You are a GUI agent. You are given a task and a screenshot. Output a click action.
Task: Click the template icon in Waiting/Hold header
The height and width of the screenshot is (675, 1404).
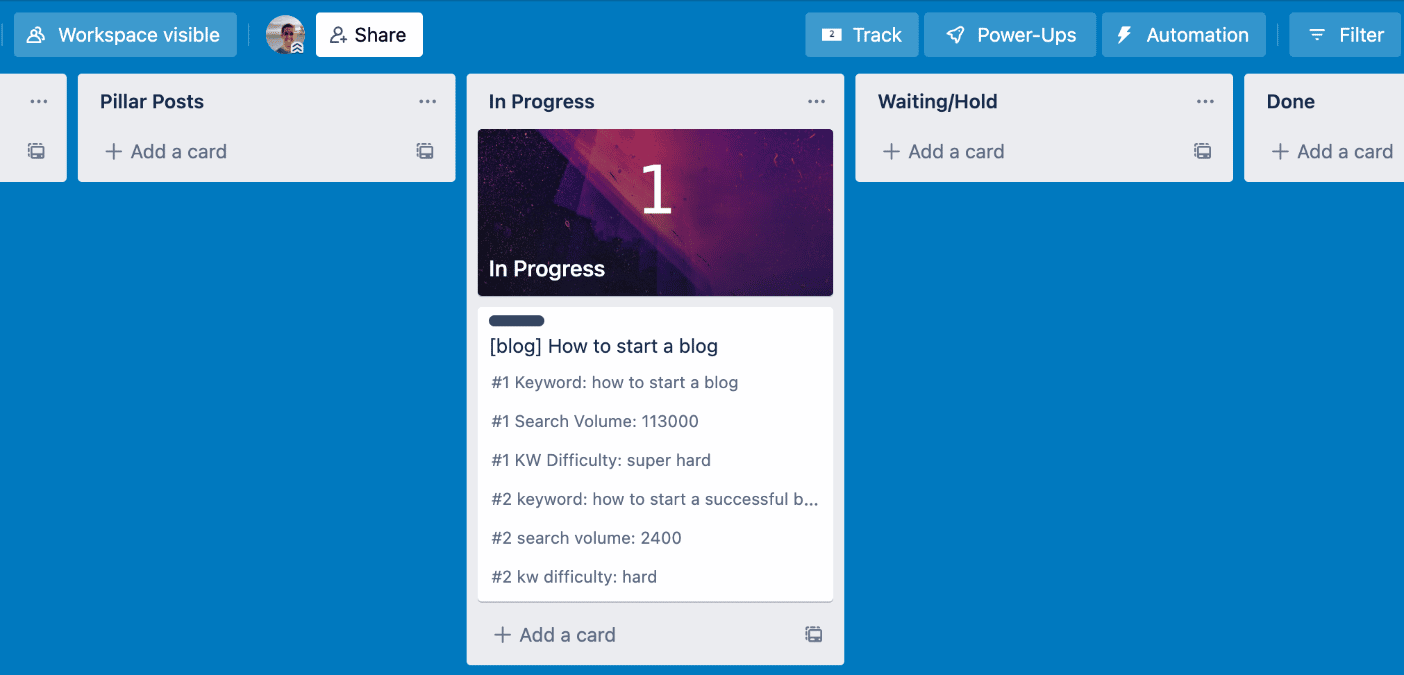coord(1202,151)
